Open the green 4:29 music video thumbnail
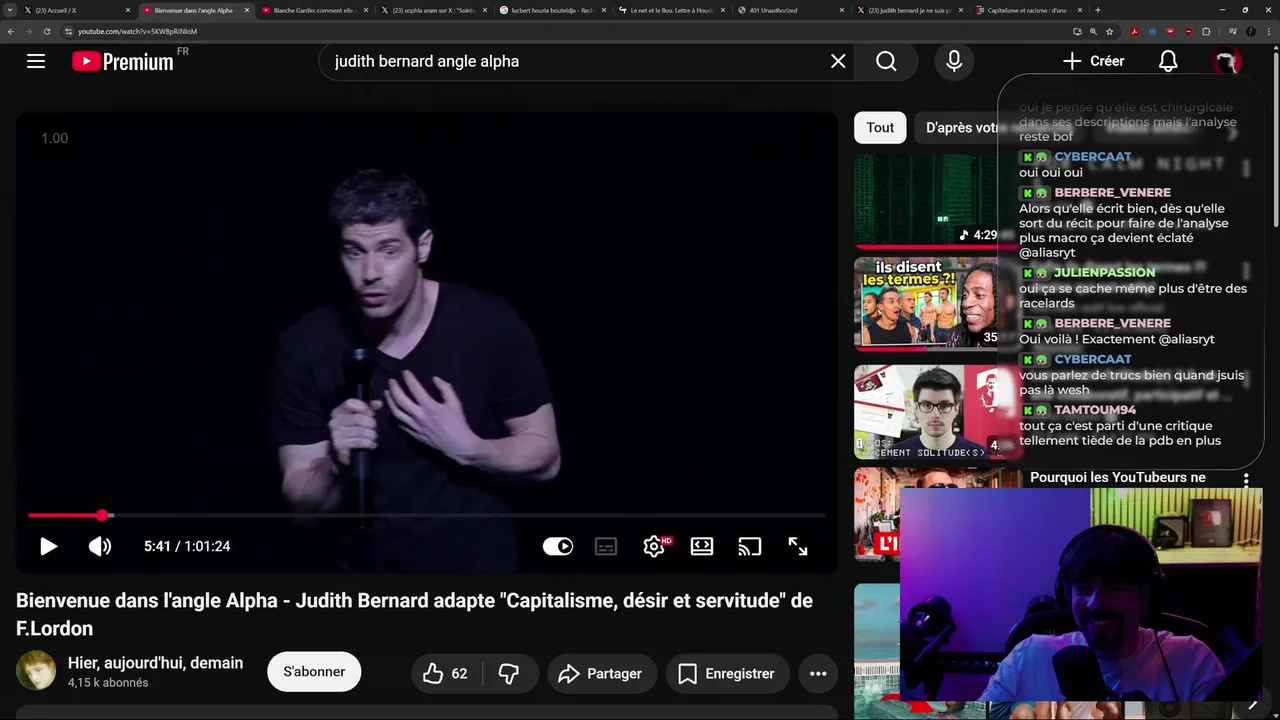The image size is (1280, 720). [x=928, y=200]
